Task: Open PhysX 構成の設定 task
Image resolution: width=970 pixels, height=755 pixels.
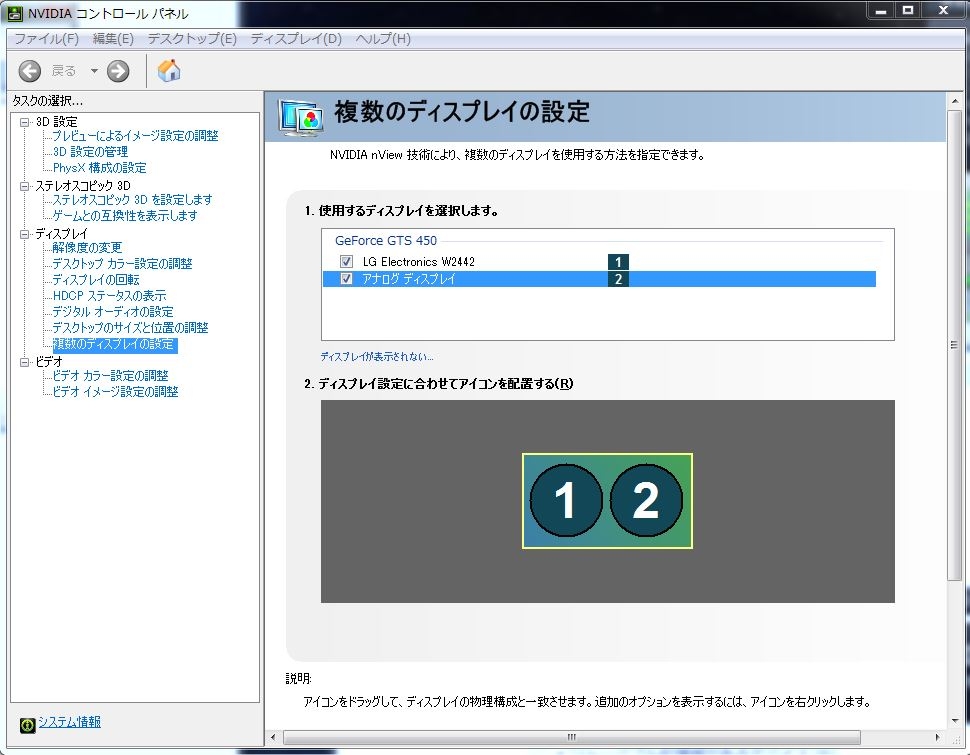Action: 100,168
